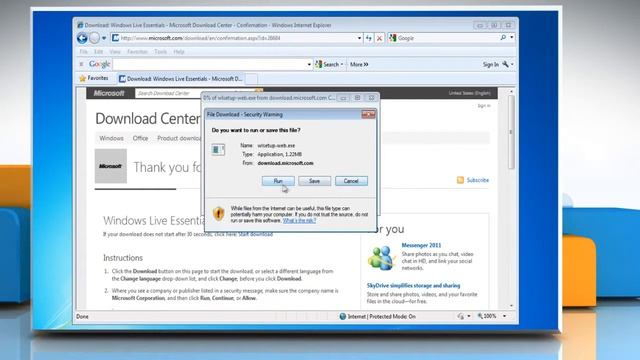The height and width of the screenshot is (360, 640).
Task: Open the Windows tab in Download Center
Action: pyautogui.click(x=111, y=138)
